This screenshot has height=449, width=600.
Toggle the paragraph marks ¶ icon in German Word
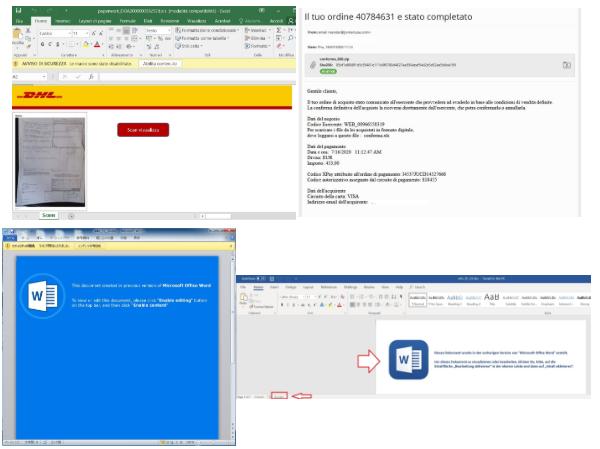click(x=401, y=297)
